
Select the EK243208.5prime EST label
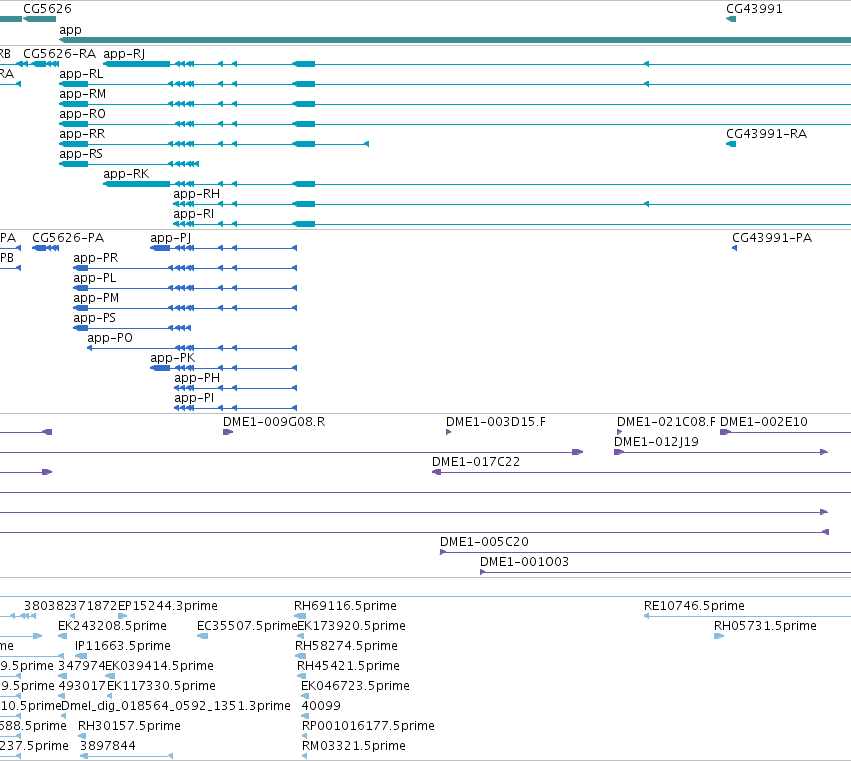112,626
